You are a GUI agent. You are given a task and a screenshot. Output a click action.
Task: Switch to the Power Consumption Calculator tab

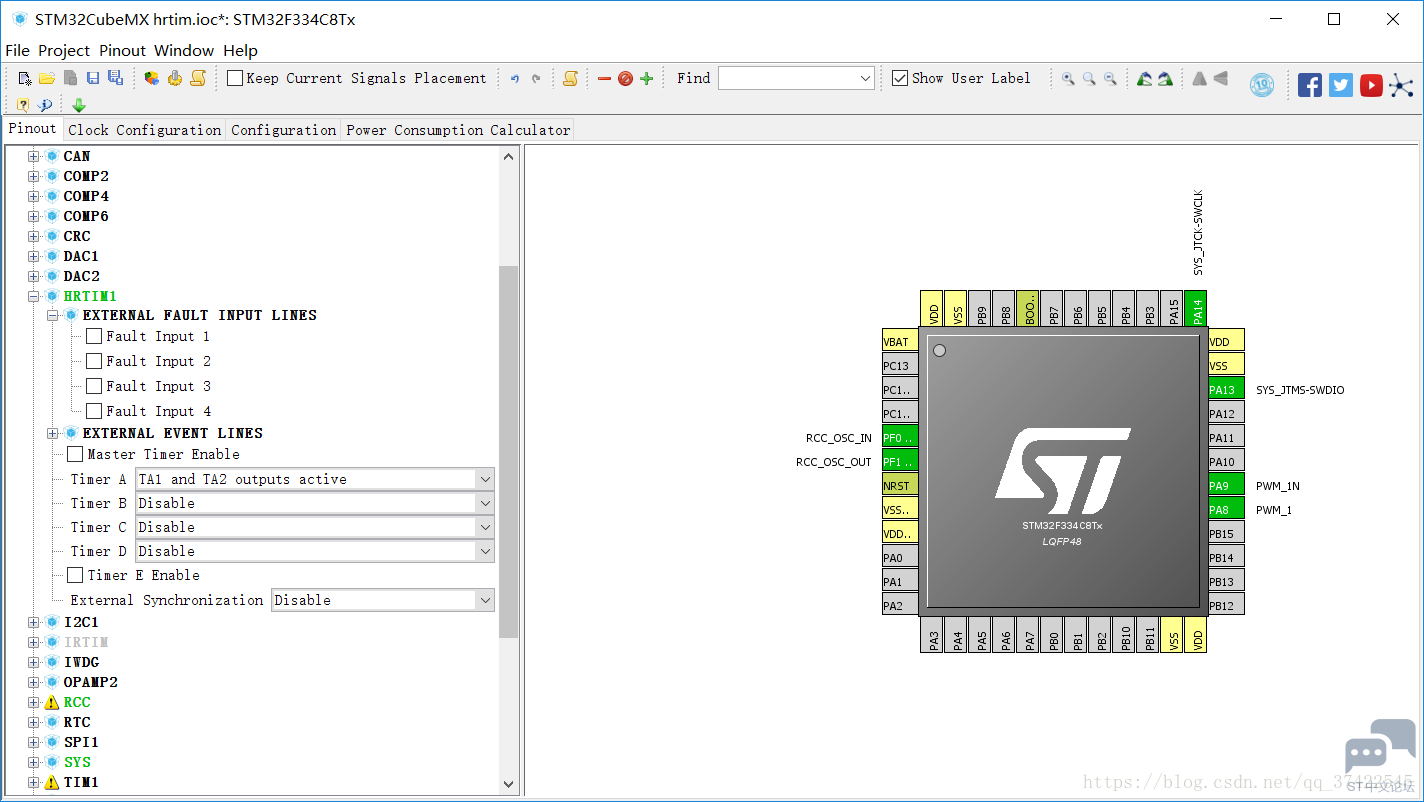click(x=457, y=130)
